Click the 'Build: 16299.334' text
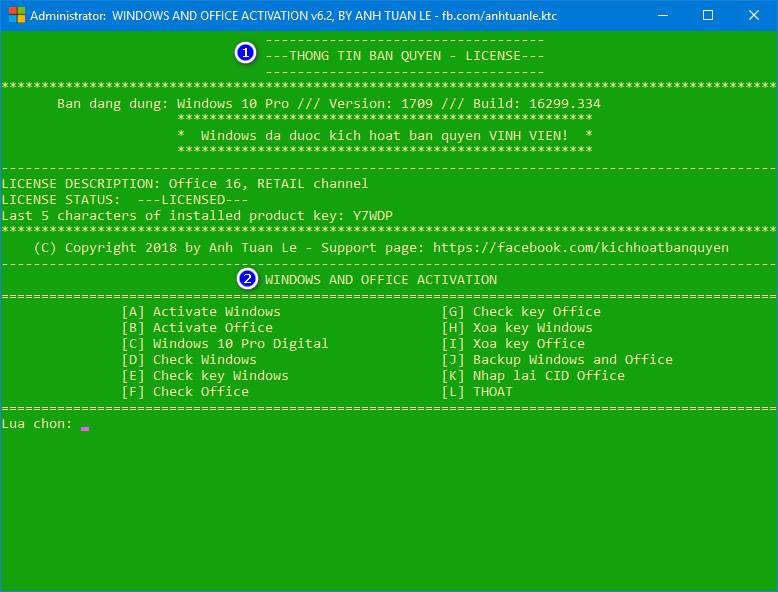 pos(536,104)
